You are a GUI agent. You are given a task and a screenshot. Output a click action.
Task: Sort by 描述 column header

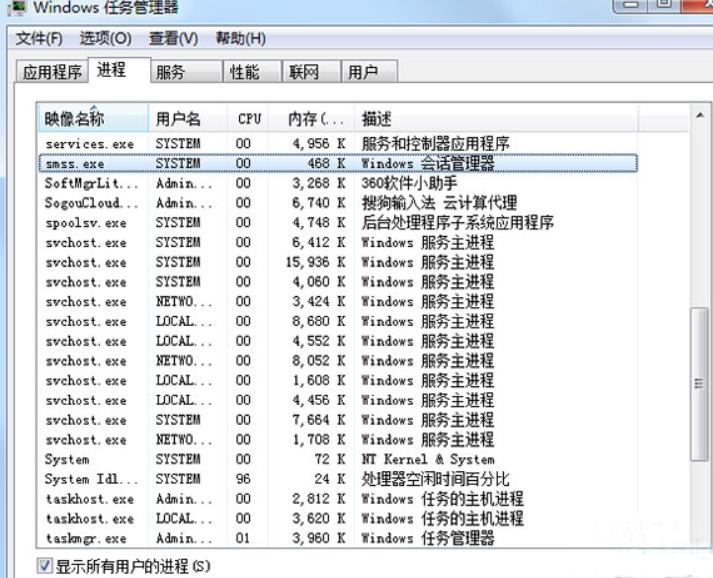click(x=496, y=119)
